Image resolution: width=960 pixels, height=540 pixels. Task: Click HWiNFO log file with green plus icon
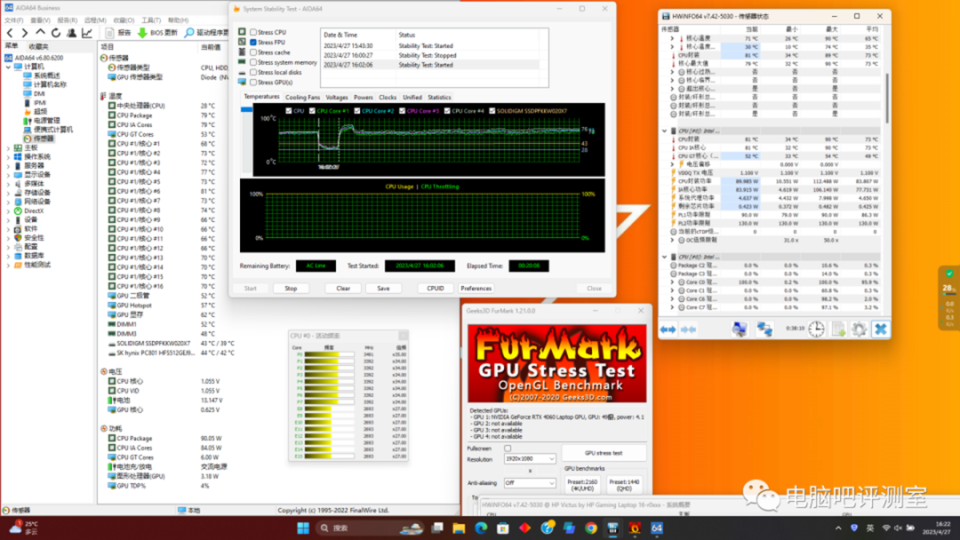[838, 329]
